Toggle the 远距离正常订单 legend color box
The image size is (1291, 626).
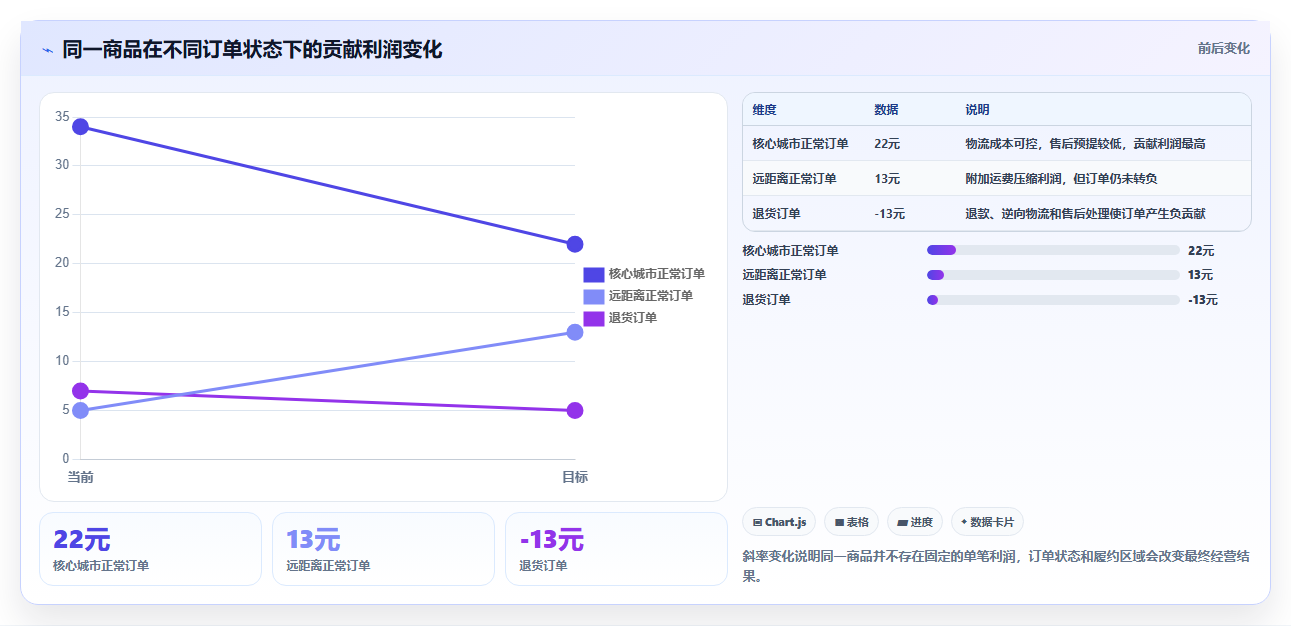point(594,296)
